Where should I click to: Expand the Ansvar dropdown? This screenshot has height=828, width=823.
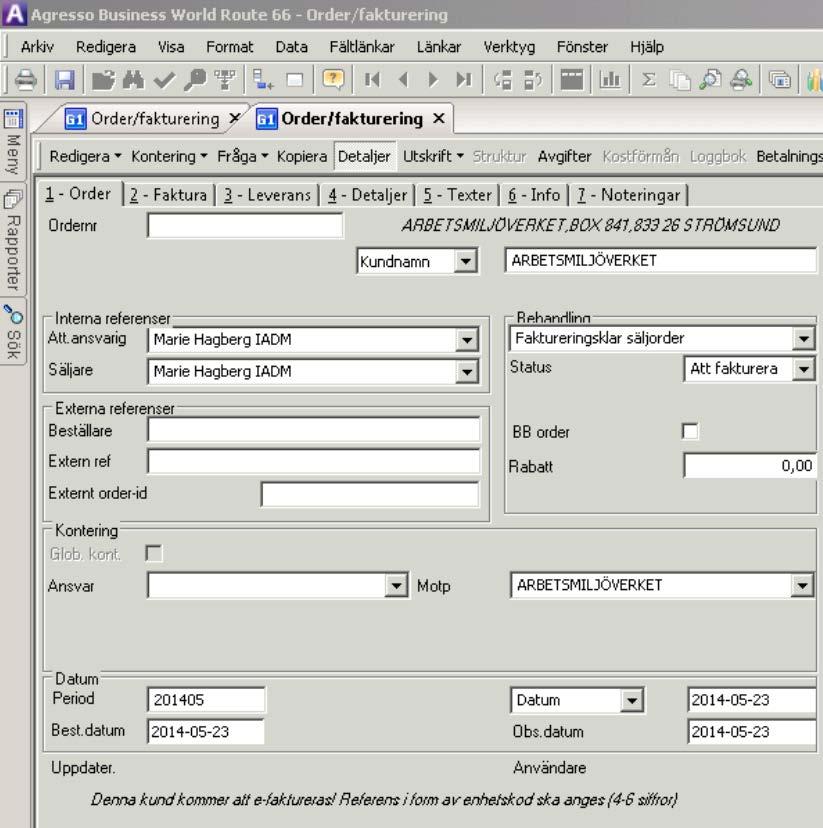click(x=396, y=586)
